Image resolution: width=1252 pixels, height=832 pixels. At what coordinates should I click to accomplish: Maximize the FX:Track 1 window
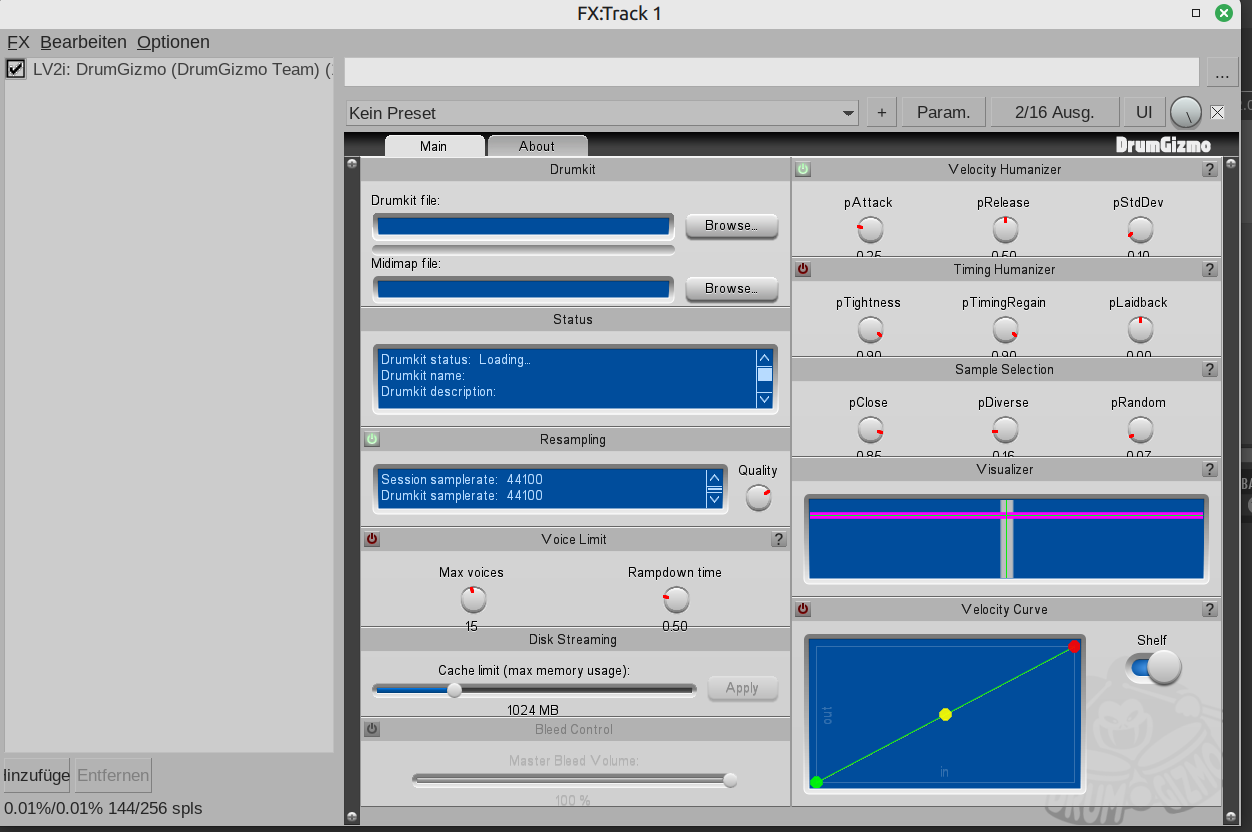(1196, 13)
